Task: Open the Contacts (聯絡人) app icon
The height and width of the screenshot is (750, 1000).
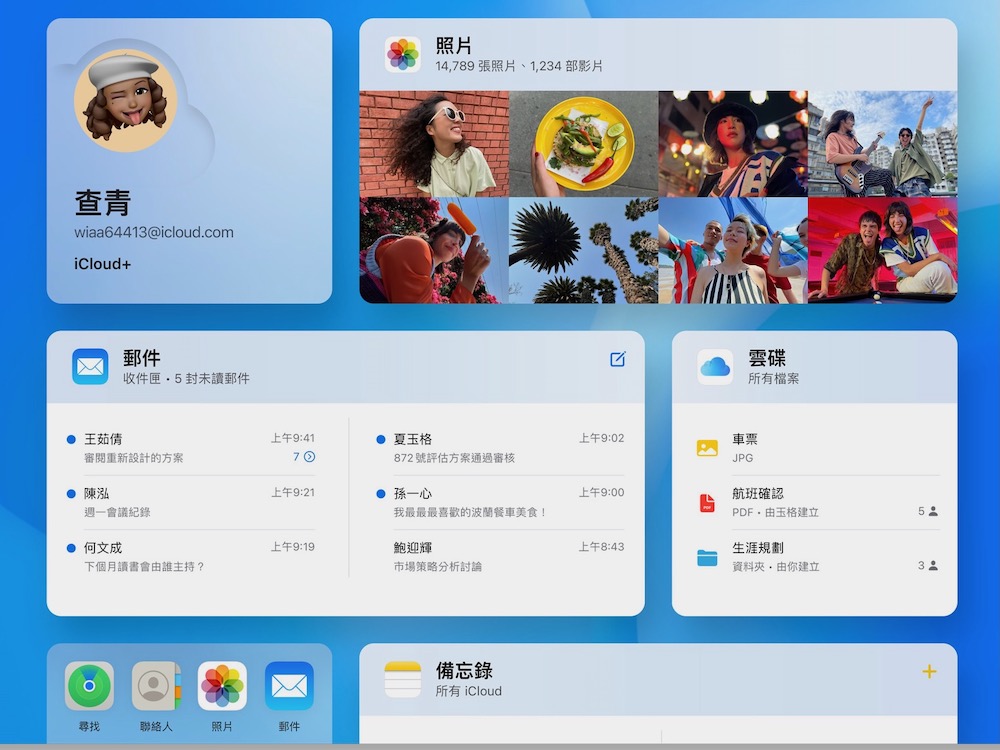Action: 156,686
